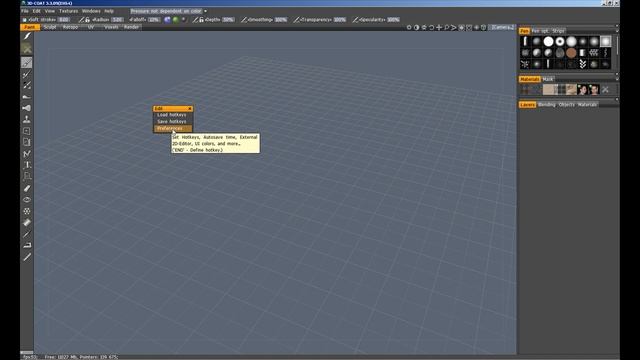Click the Transparency value field
640x360 pixels.
click(x=340, y=20)
